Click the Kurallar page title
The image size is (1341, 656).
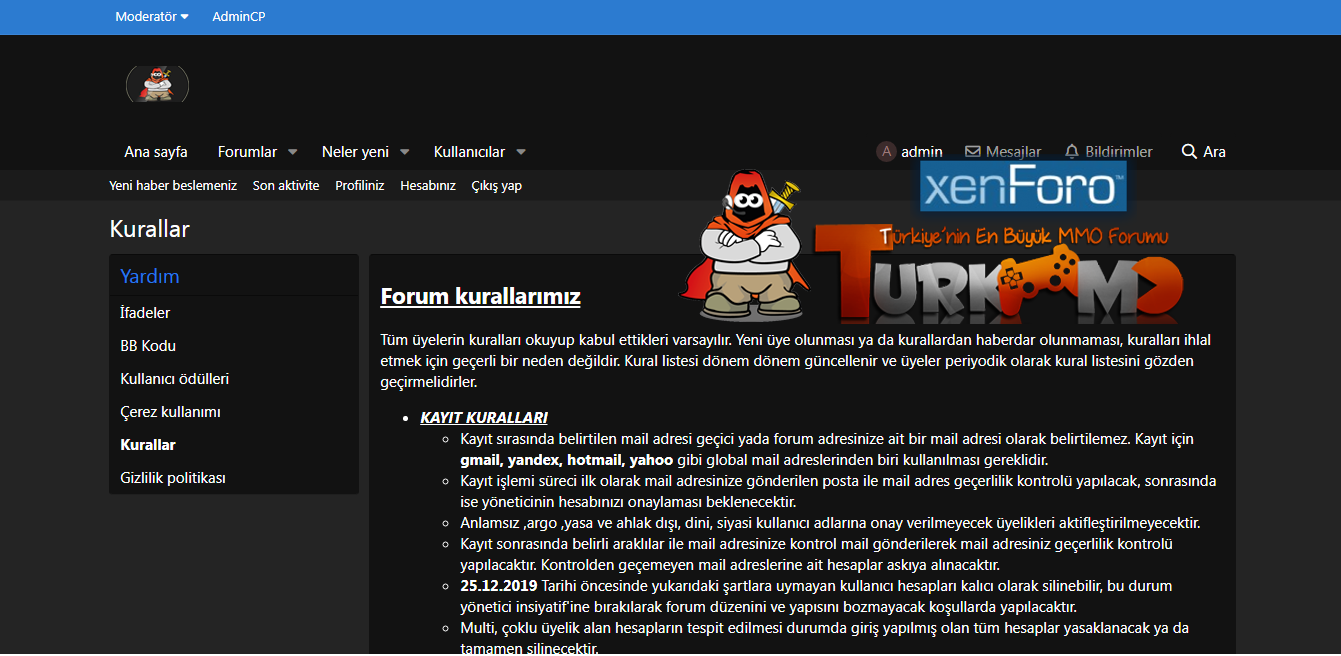[150, 229]
